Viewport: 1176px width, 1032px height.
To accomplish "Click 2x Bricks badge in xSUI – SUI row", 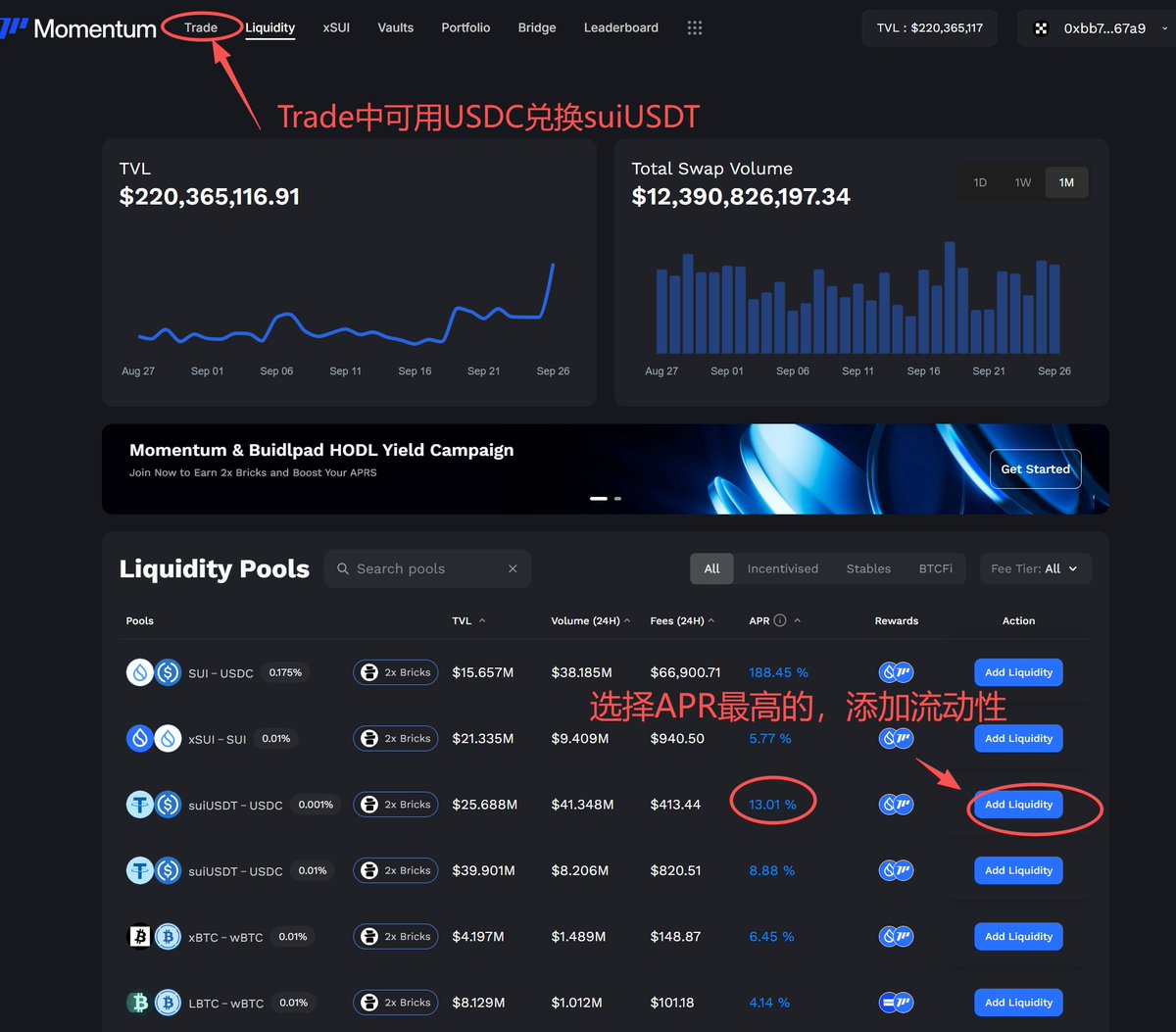I will point(396,738).
